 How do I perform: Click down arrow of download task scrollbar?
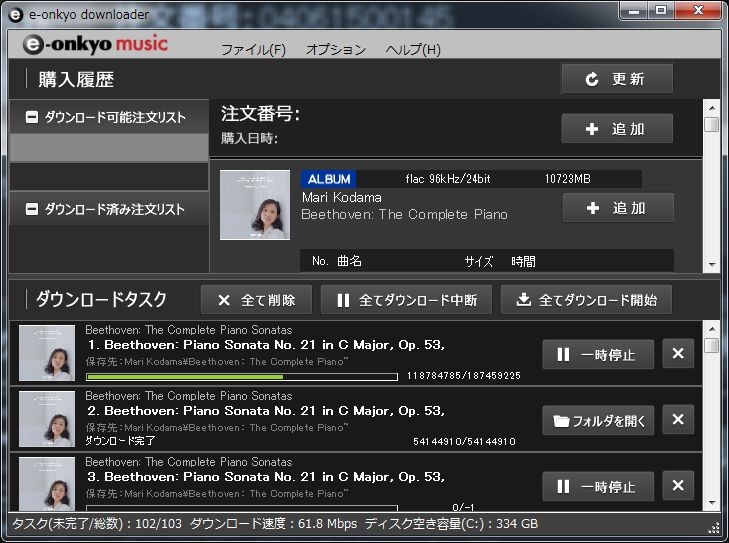pos(712,503)
